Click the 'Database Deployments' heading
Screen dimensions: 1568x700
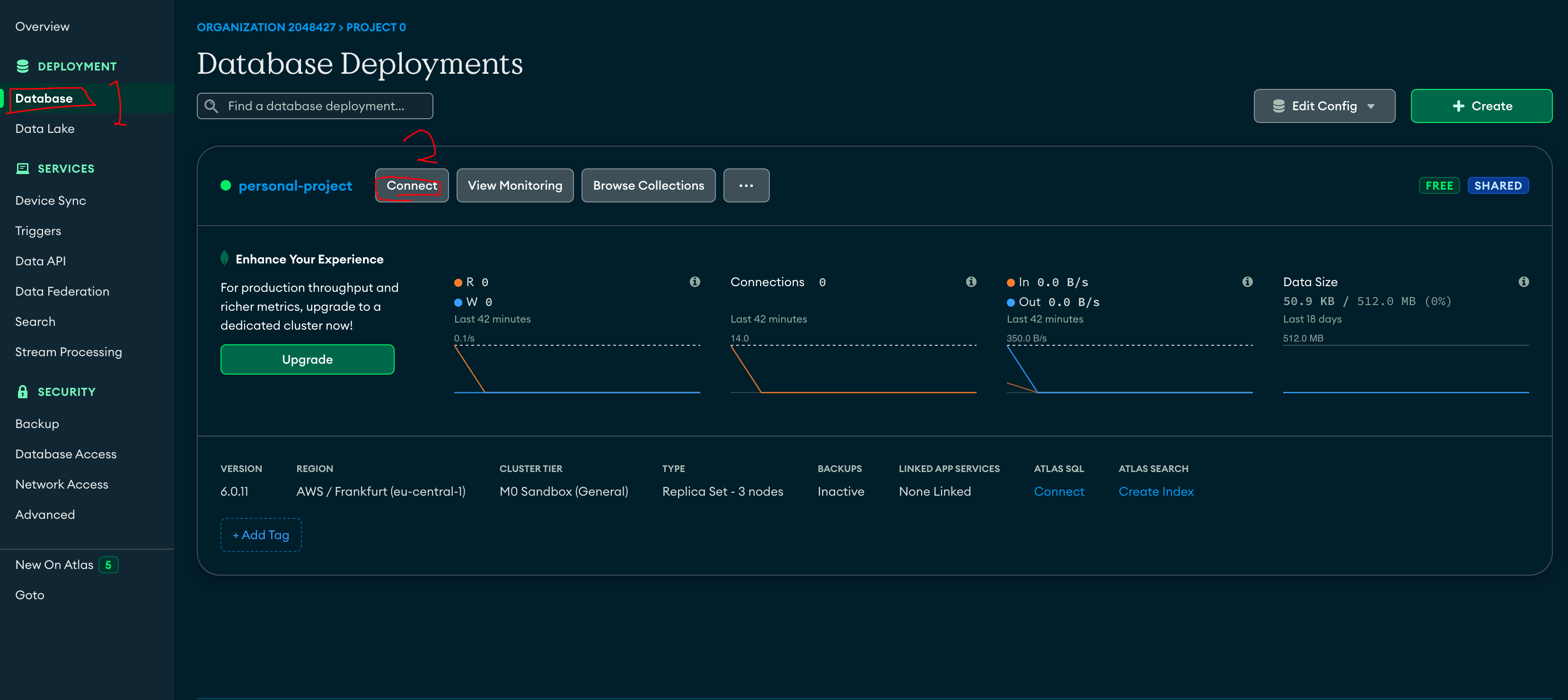pyautogui.click(x=360, y=64)
